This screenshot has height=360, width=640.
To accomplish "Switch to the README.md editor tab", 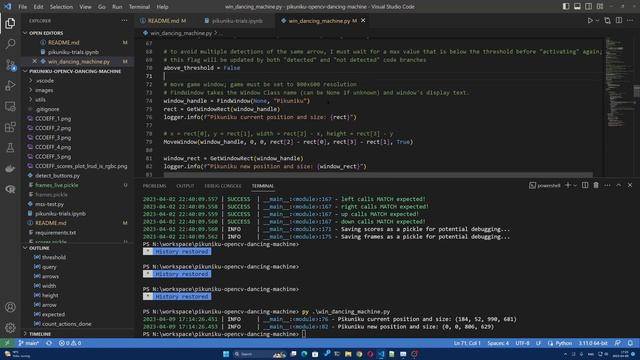I will coord(163,20).
